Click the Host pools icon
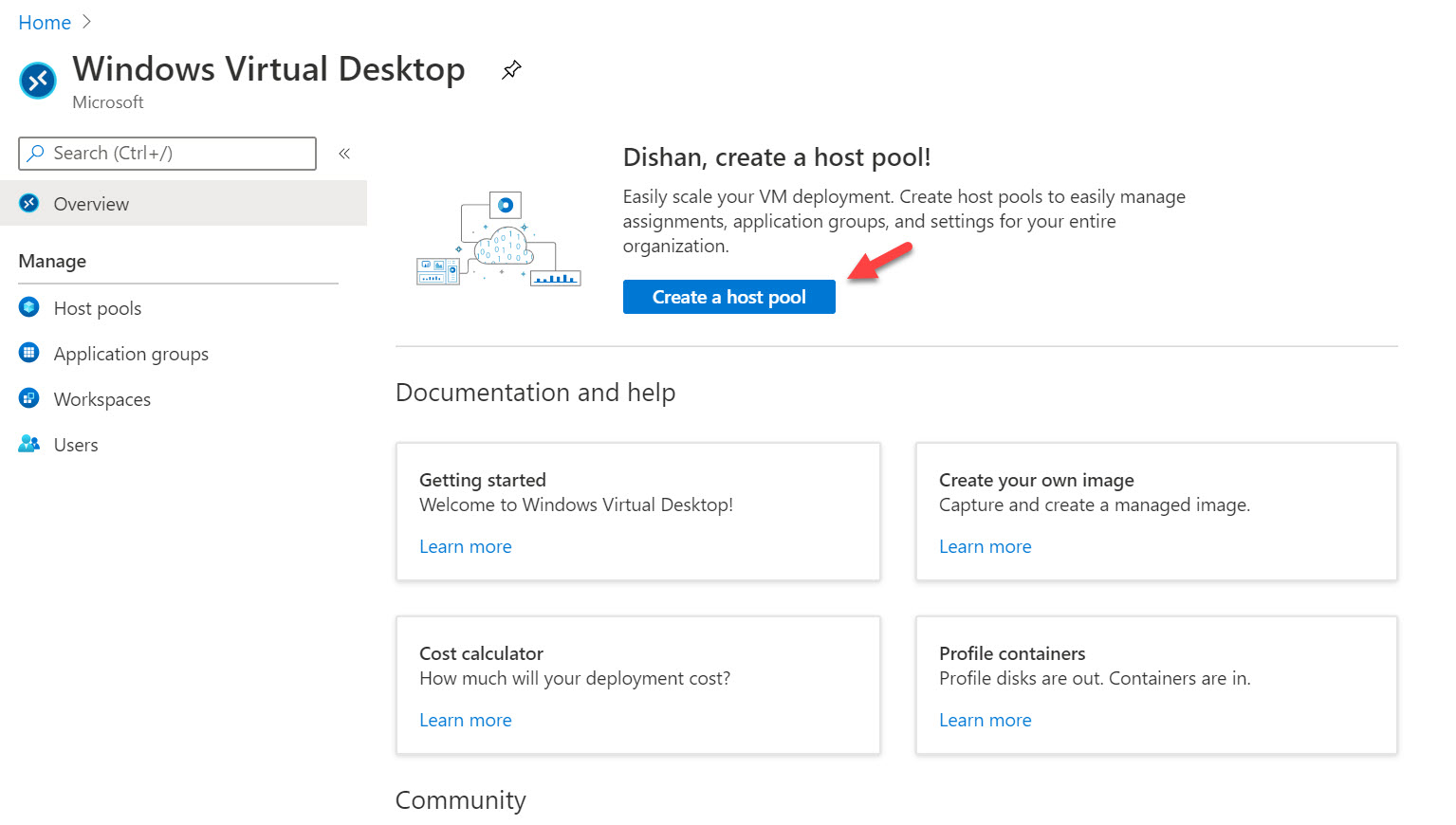 click(29, 307)
